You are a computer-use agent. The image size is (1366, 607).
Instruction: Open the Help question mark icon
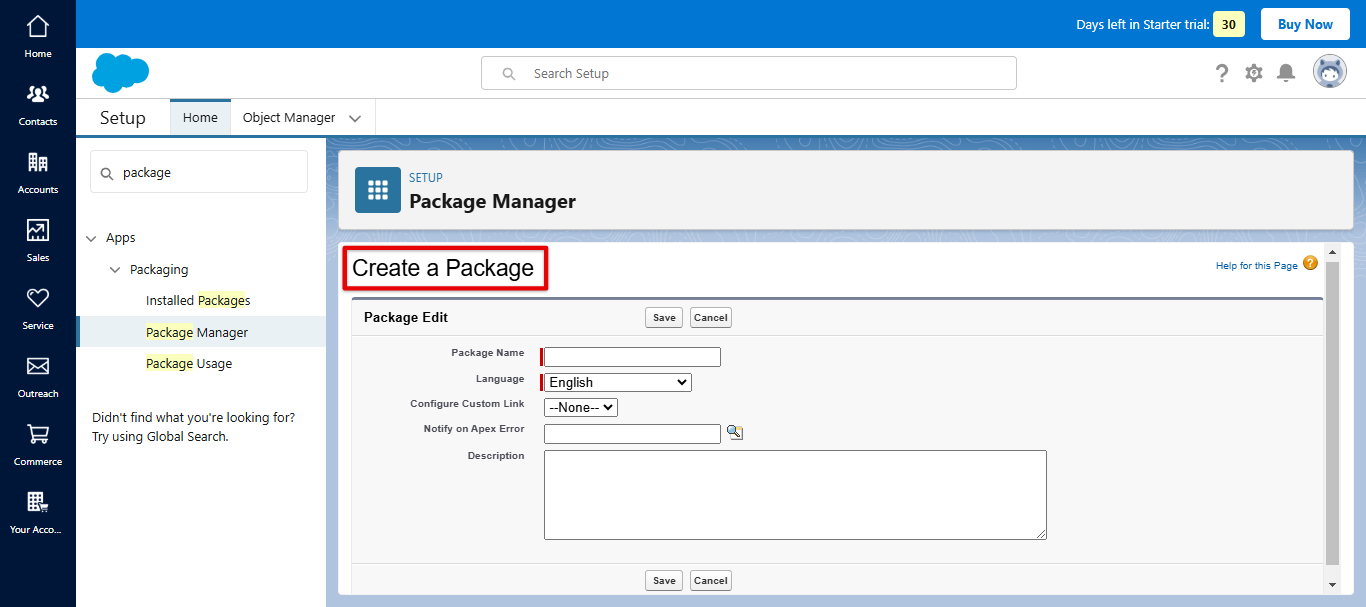(1222, 73)
